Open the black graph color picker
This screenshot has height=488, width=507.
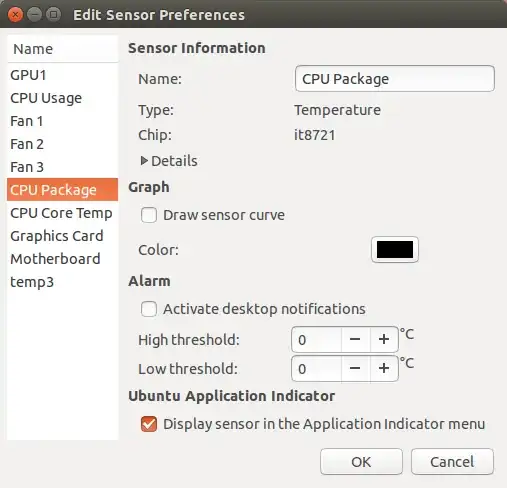395,250
